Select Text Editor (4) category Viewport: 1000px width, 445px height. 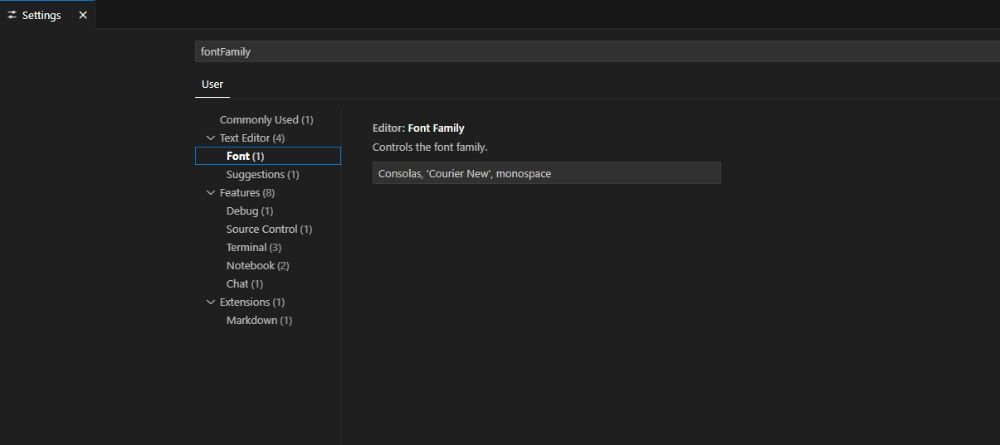click(x=252, y=138)
